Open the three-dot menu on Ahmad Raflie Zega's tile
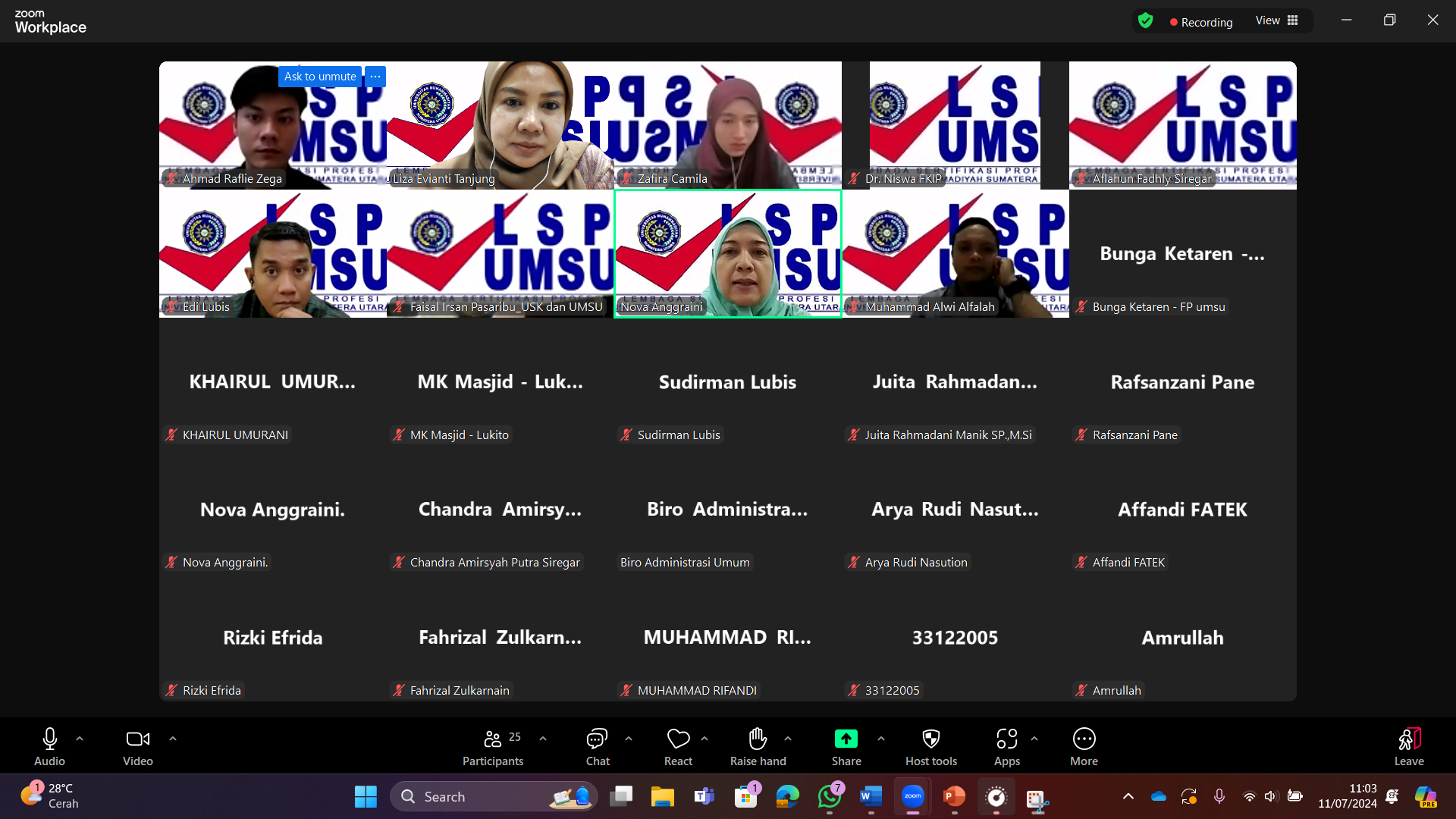 375,77
